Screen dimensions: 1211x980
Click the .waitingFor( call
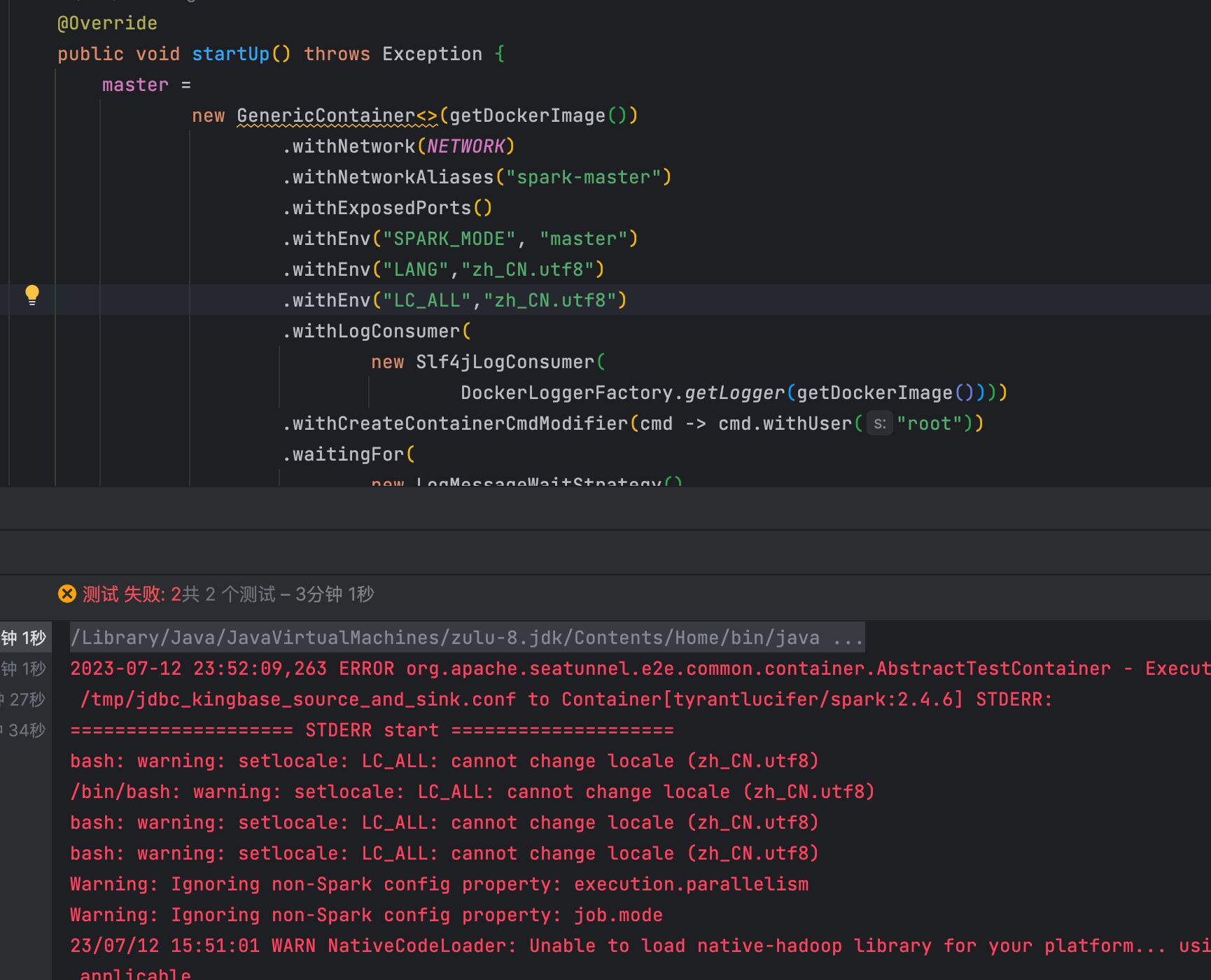point(349,454)
